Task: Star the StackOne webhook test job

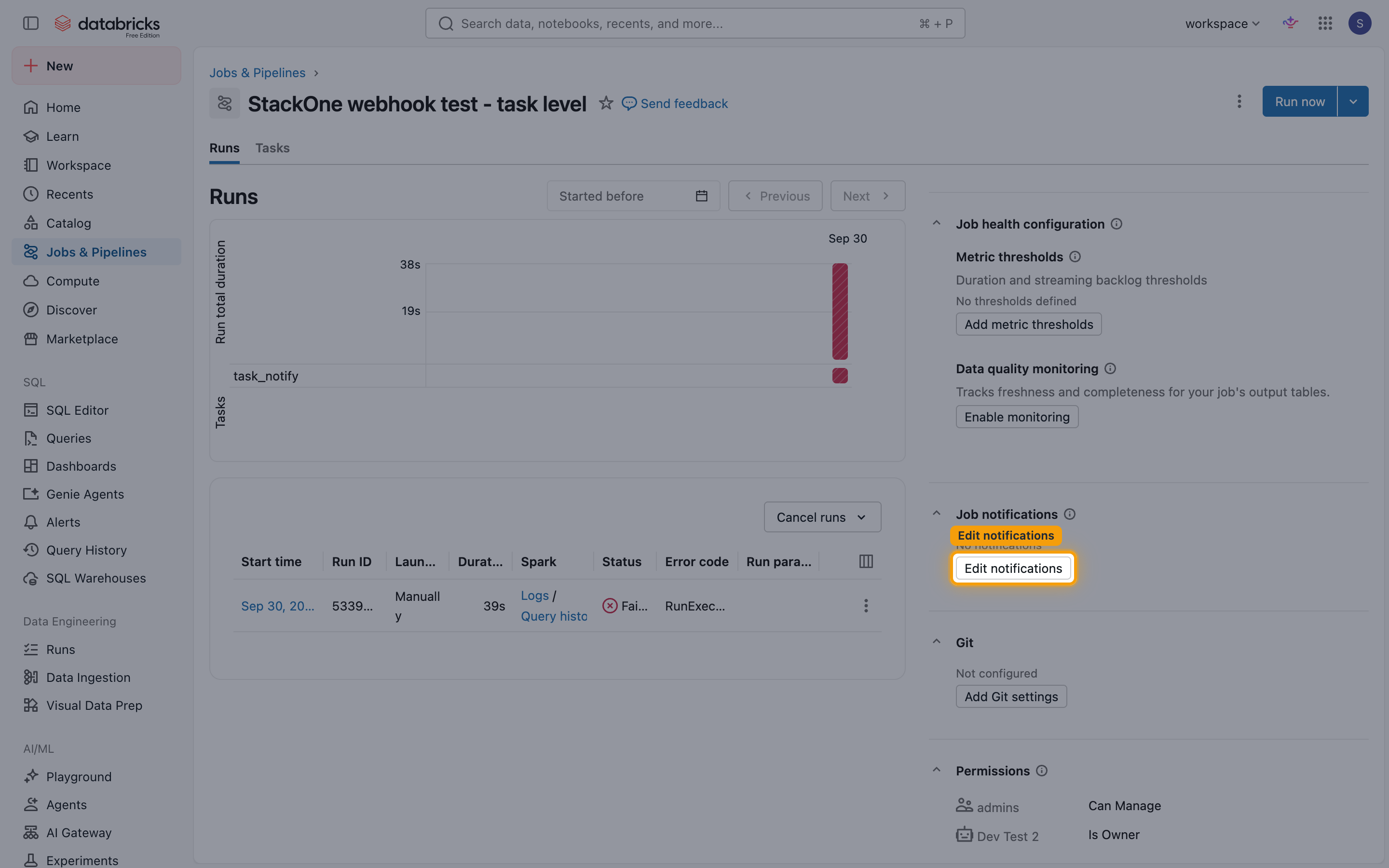Action: click(x=606, y=103)
